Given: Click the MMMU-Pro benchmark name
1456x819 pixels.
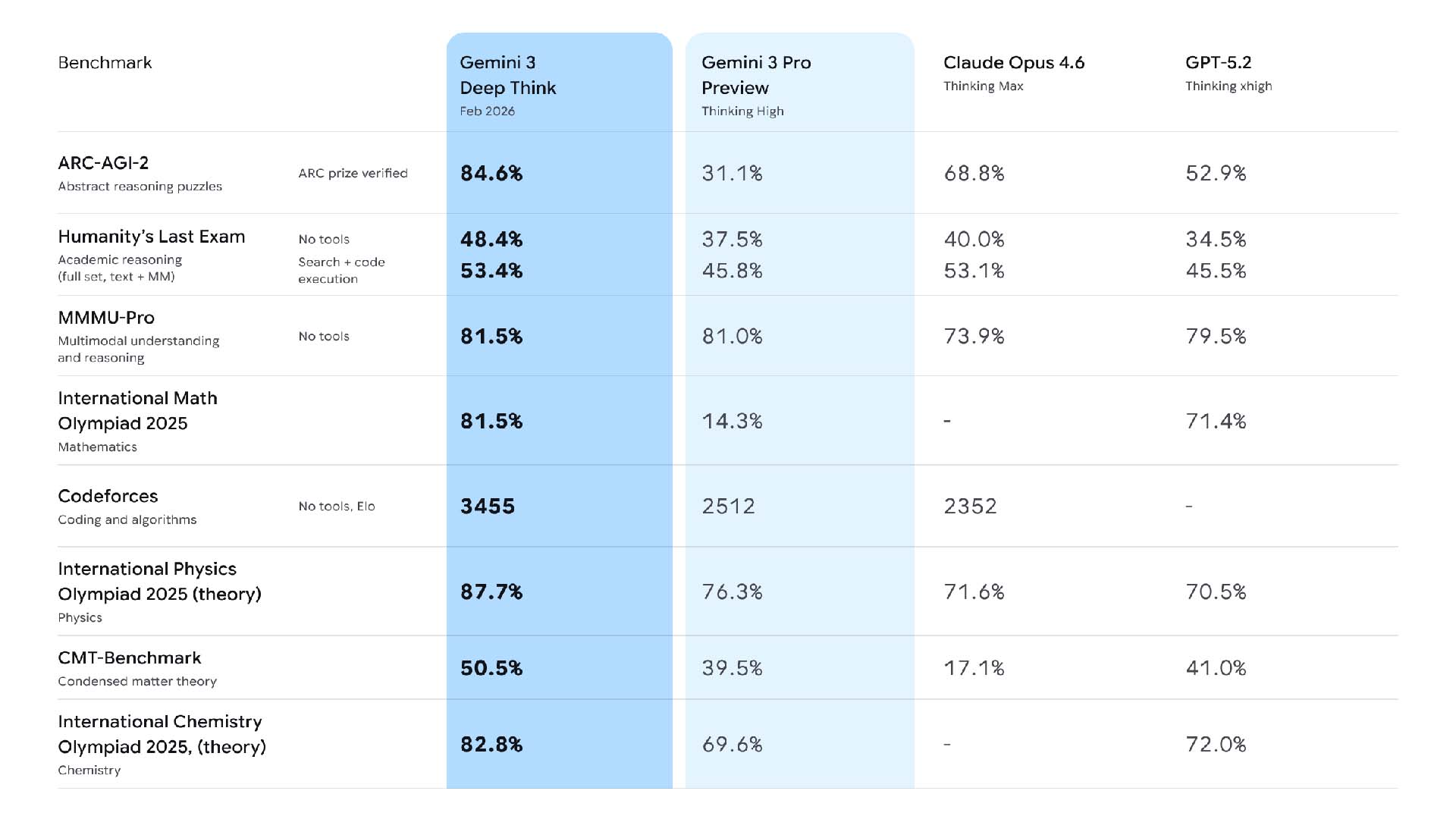Looking at the screenshot, I should 106,318.
